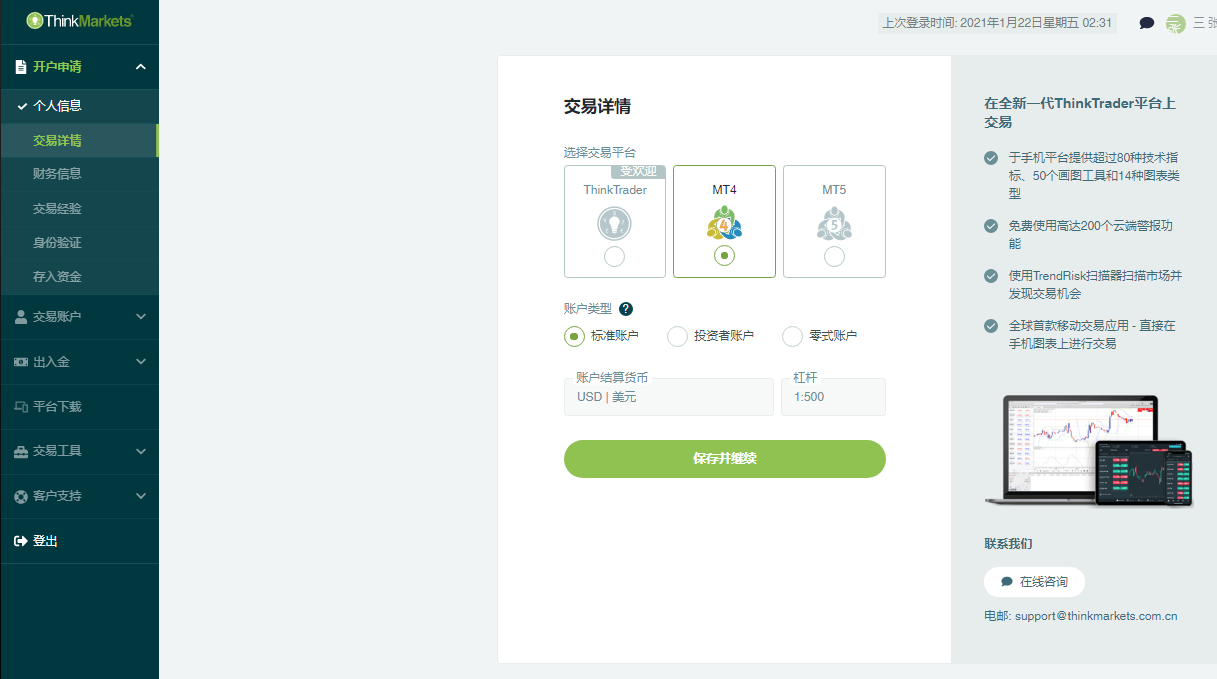Click the 上次登录时间 timestamp text
Screen dimensions: 1217x679
[997, 23]
